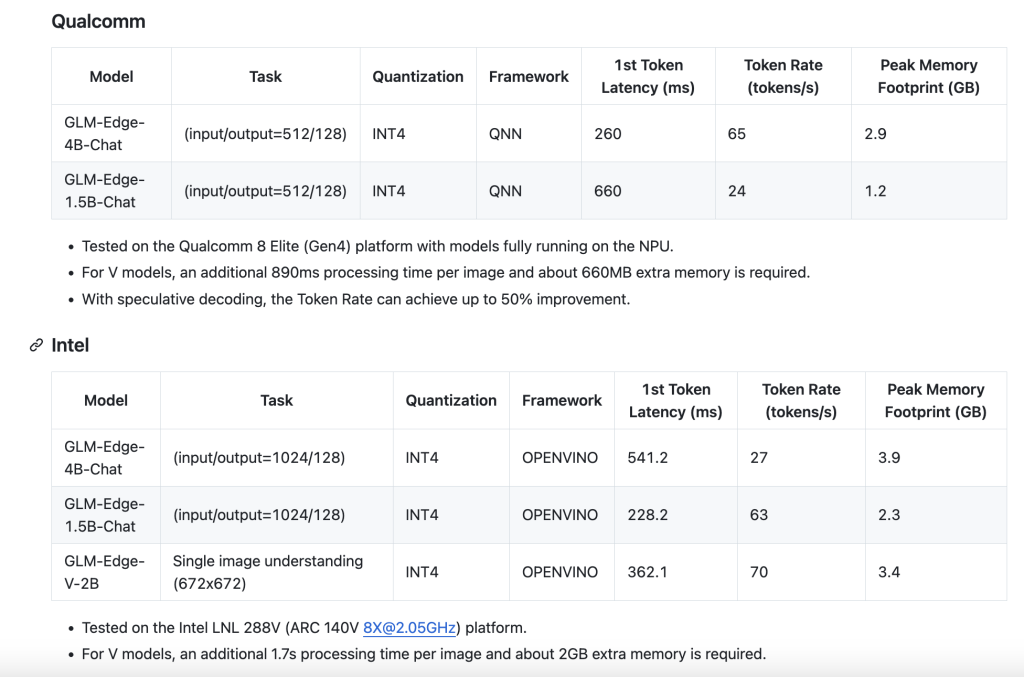
Task: Click the speculative decoding bullet text
Action: click(x=355, y=298)
